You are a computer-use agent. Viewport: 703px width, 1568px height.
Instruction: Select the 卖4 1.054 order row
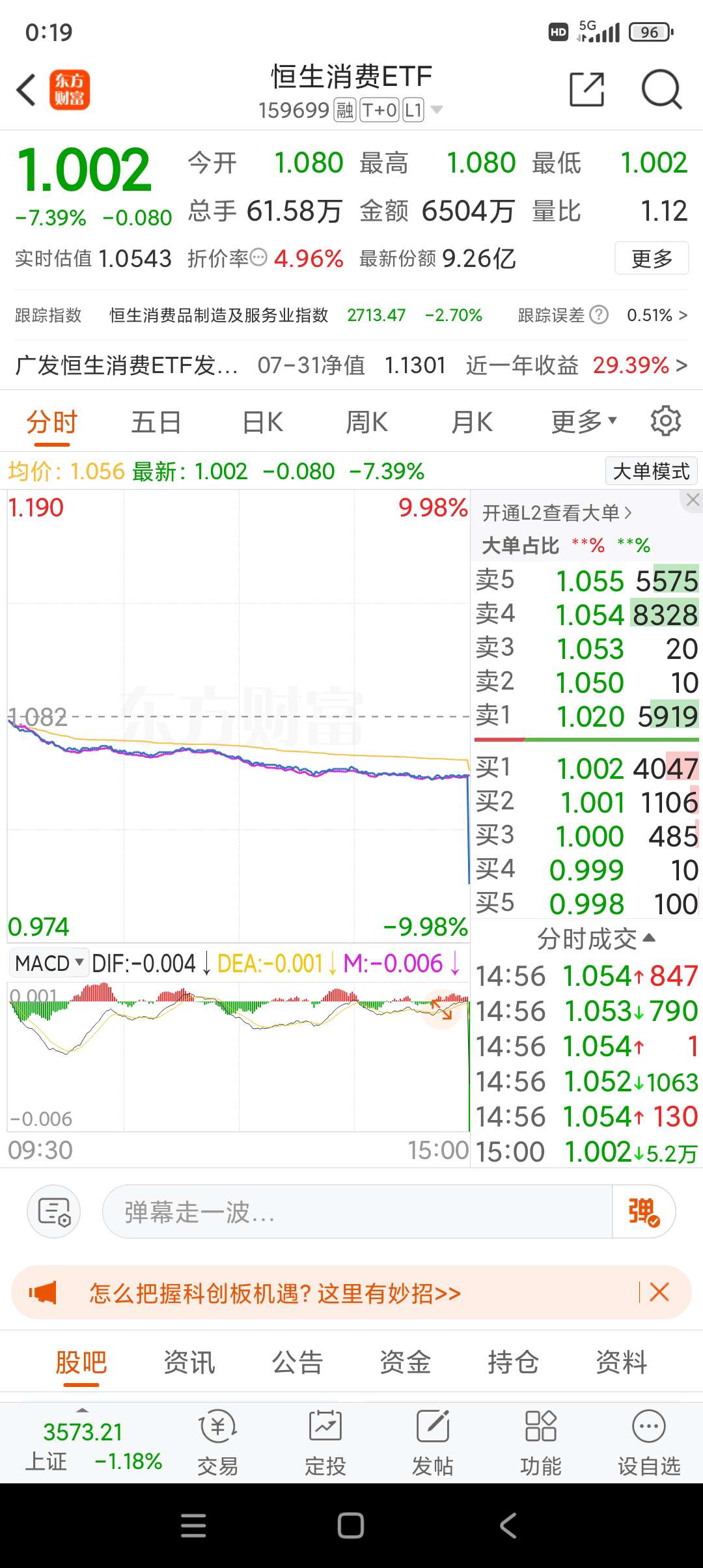[586, 615]
